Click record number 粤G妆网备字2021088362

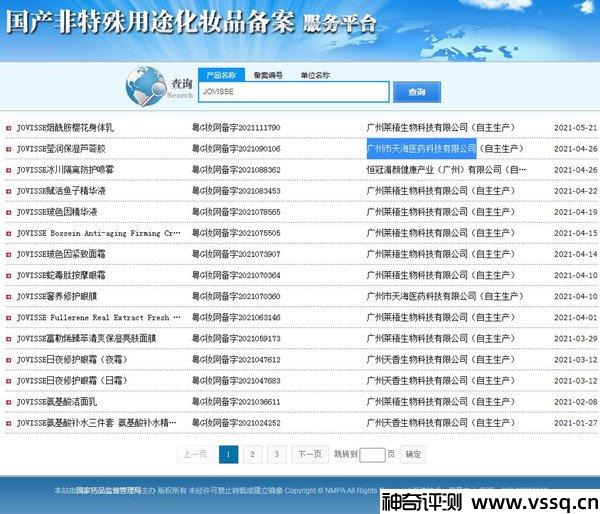(x=236, y=170)
